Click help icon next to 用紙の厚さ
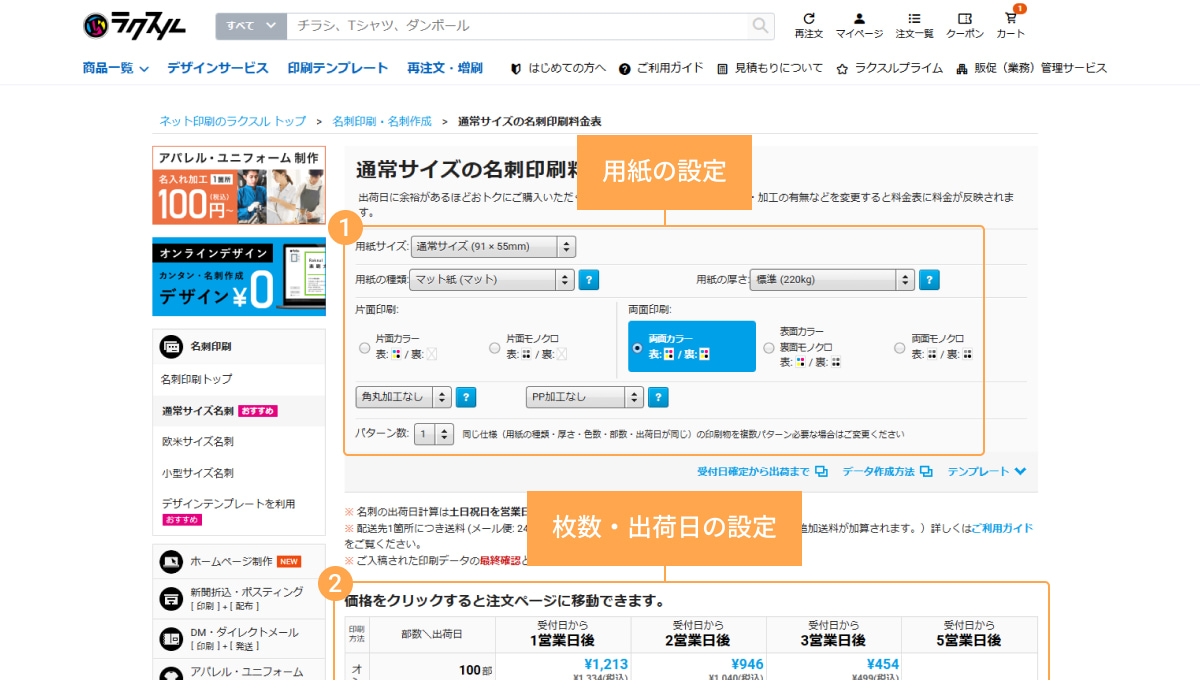The image size is (1200, 680). click(929, 280)
